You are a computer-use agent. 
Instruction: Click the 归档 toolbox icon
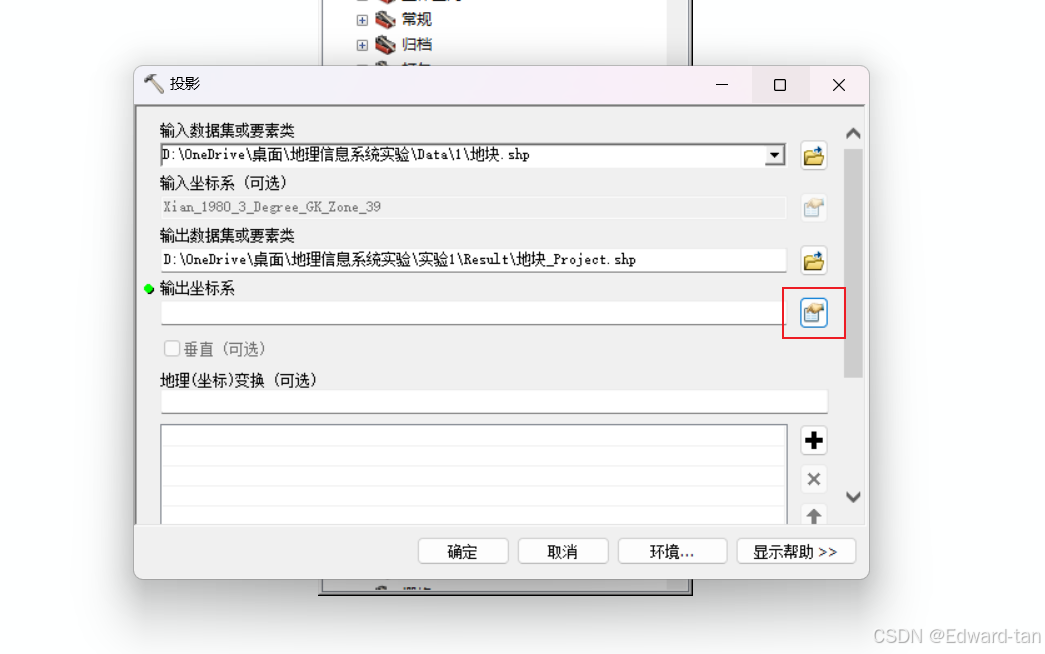point(385,45)
